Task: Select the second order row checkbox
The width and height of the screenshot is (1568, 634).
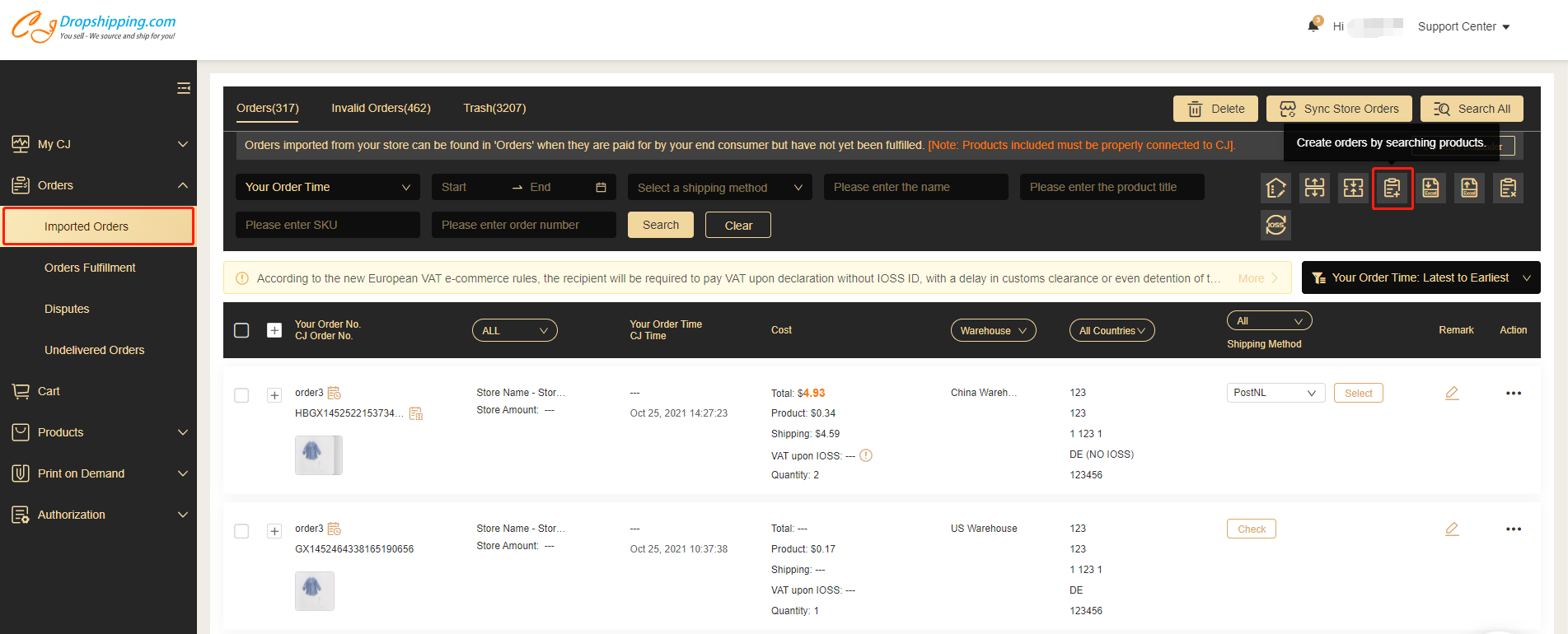Action: [241, 531]
